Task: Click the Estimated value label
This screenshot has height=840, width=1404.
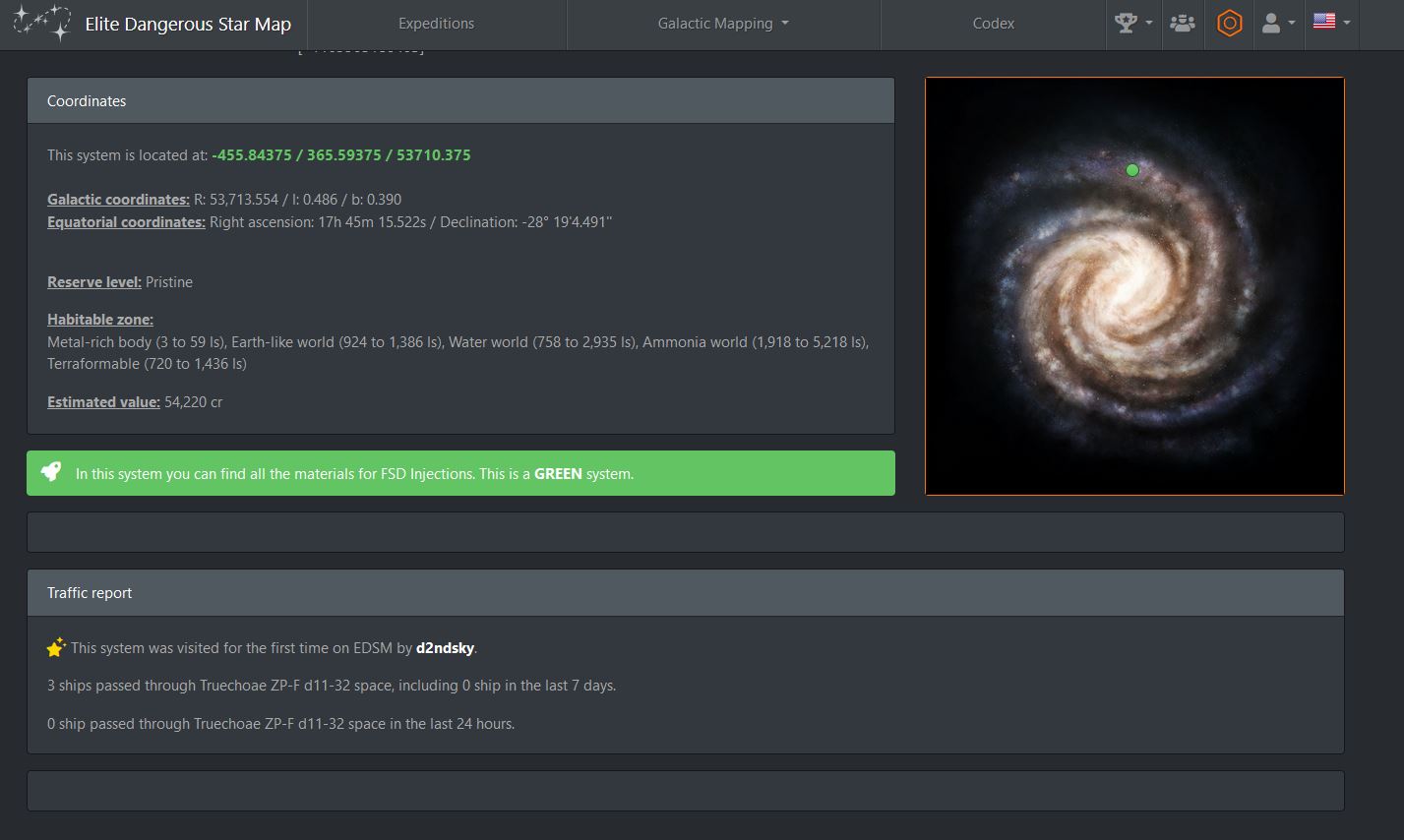Action: pos(103,401)
